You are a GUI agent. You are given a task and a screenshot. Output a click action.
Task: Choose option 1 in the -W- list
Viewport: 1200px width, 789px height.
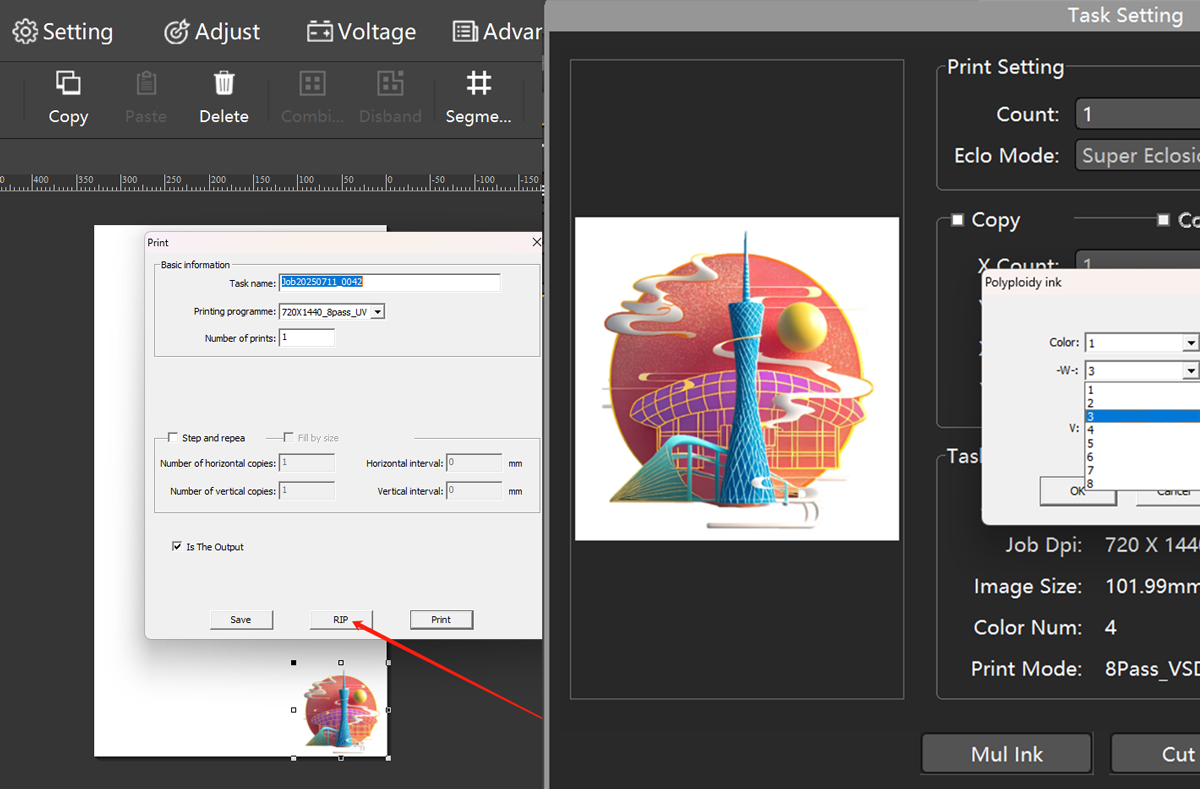(1142, 390)
